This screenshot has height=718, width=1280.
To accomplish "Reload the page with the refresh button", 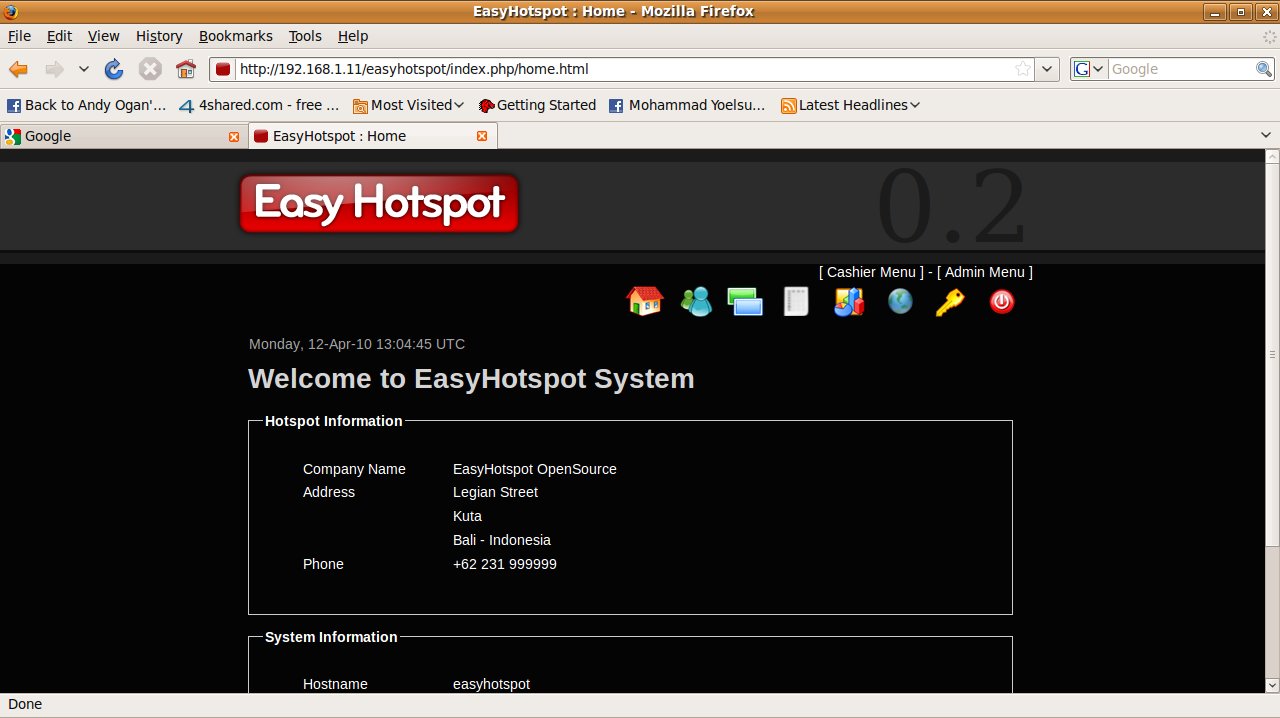I will click(114, 69).
